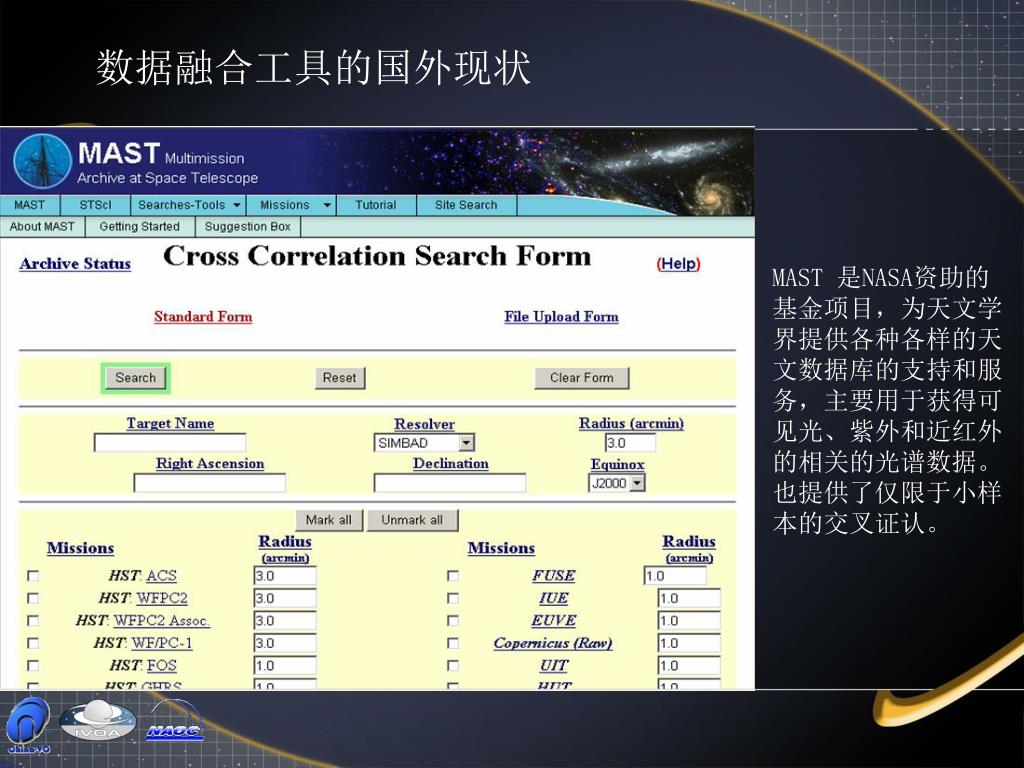1024x768 pixels.
Task: Focus the HST ACS radius field
Action: tap(285, 576)
